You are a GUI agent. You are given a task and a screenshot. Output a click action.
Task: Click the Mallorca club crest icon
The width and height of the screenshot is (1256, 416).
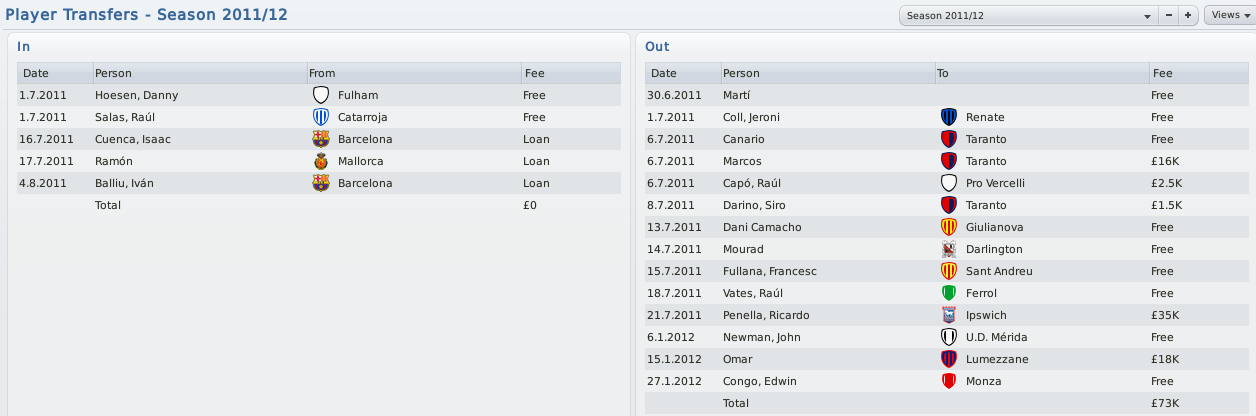[321, 161]
